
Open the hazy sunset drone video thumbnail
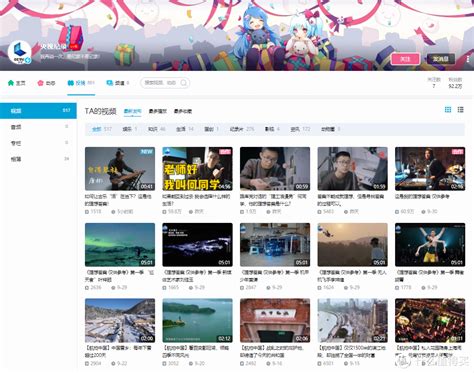352,245
